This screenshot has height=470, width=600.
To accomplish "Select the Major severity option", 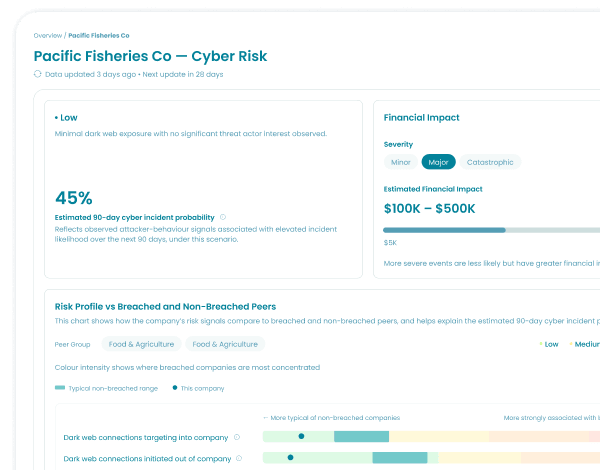I will 439,162.
